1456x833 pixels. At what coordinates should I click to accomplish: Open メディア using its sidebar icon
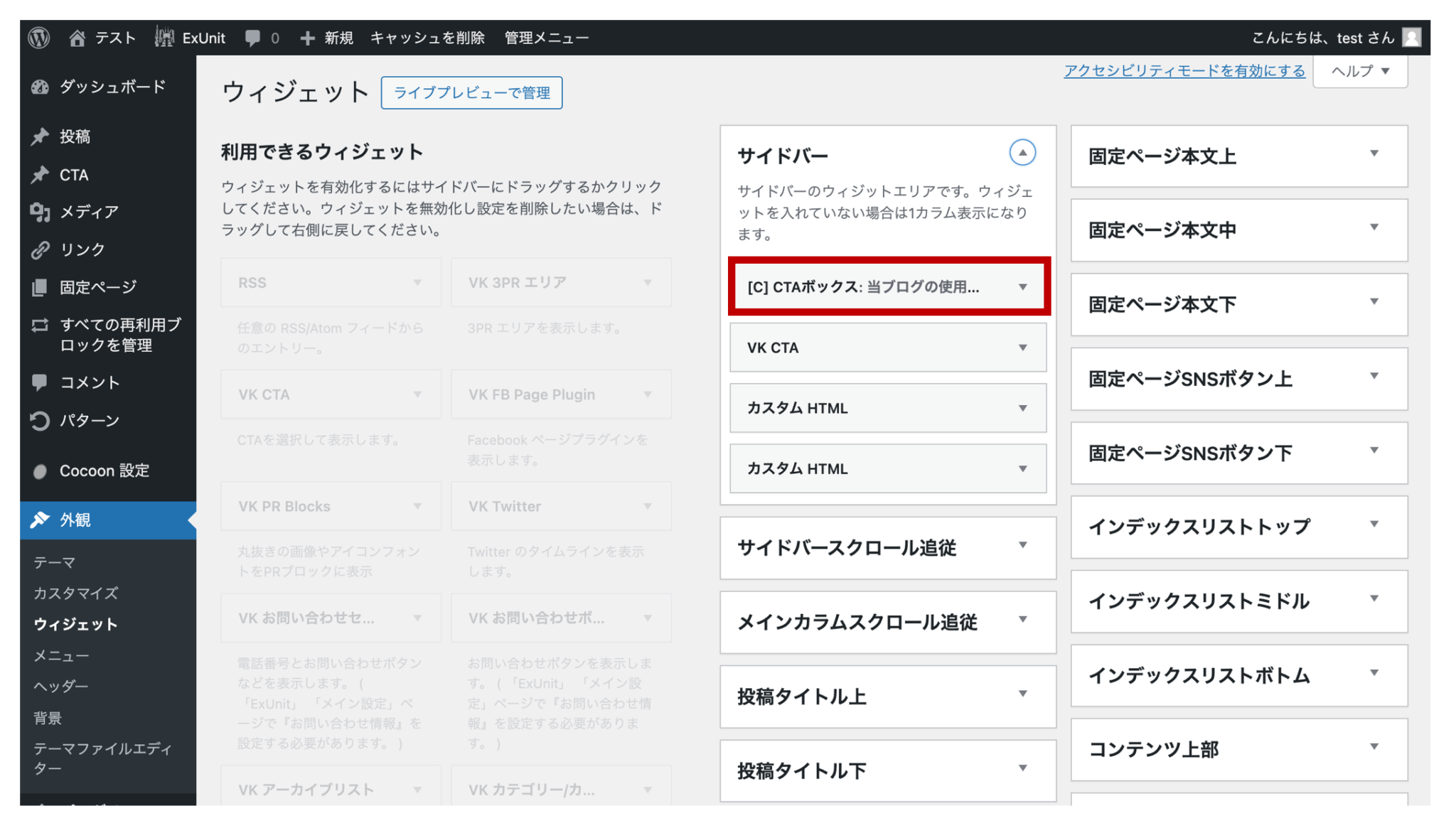(41, 211)
